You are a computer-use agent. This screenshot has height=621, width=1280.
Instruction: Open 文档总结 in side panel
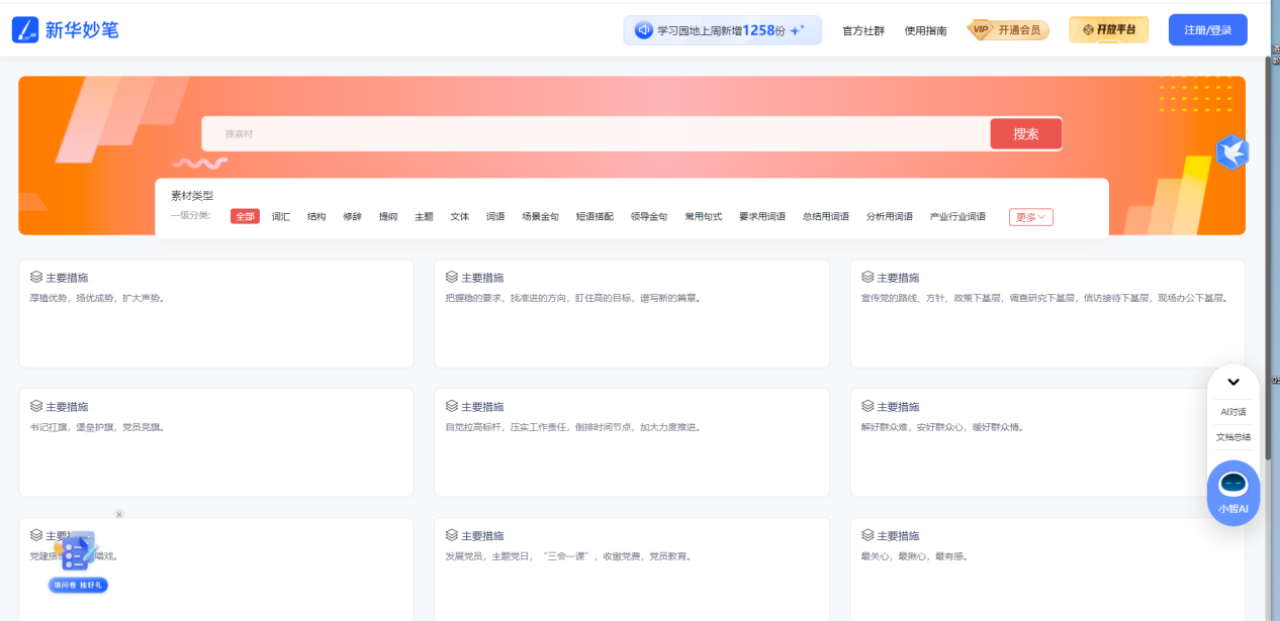(1233, 437)
